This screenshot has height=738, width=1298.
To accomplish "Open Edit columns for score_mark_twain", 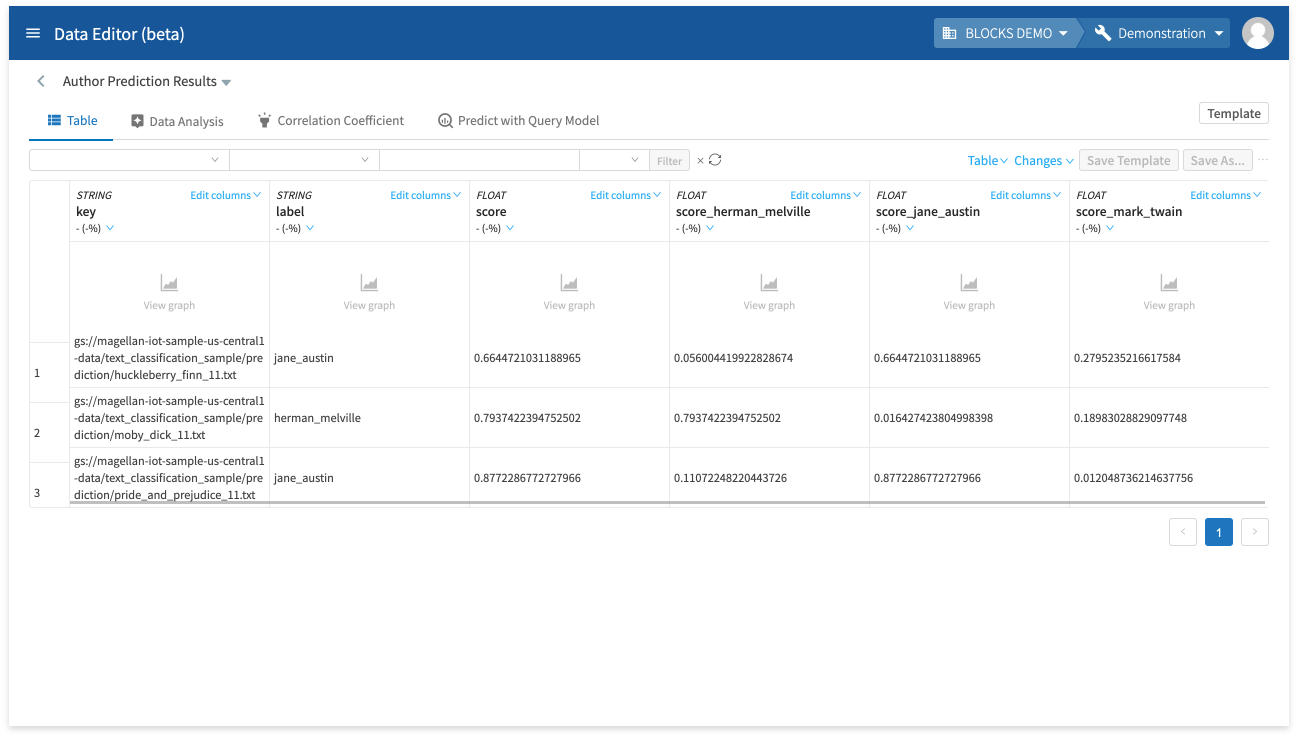I will point(1225,195).
